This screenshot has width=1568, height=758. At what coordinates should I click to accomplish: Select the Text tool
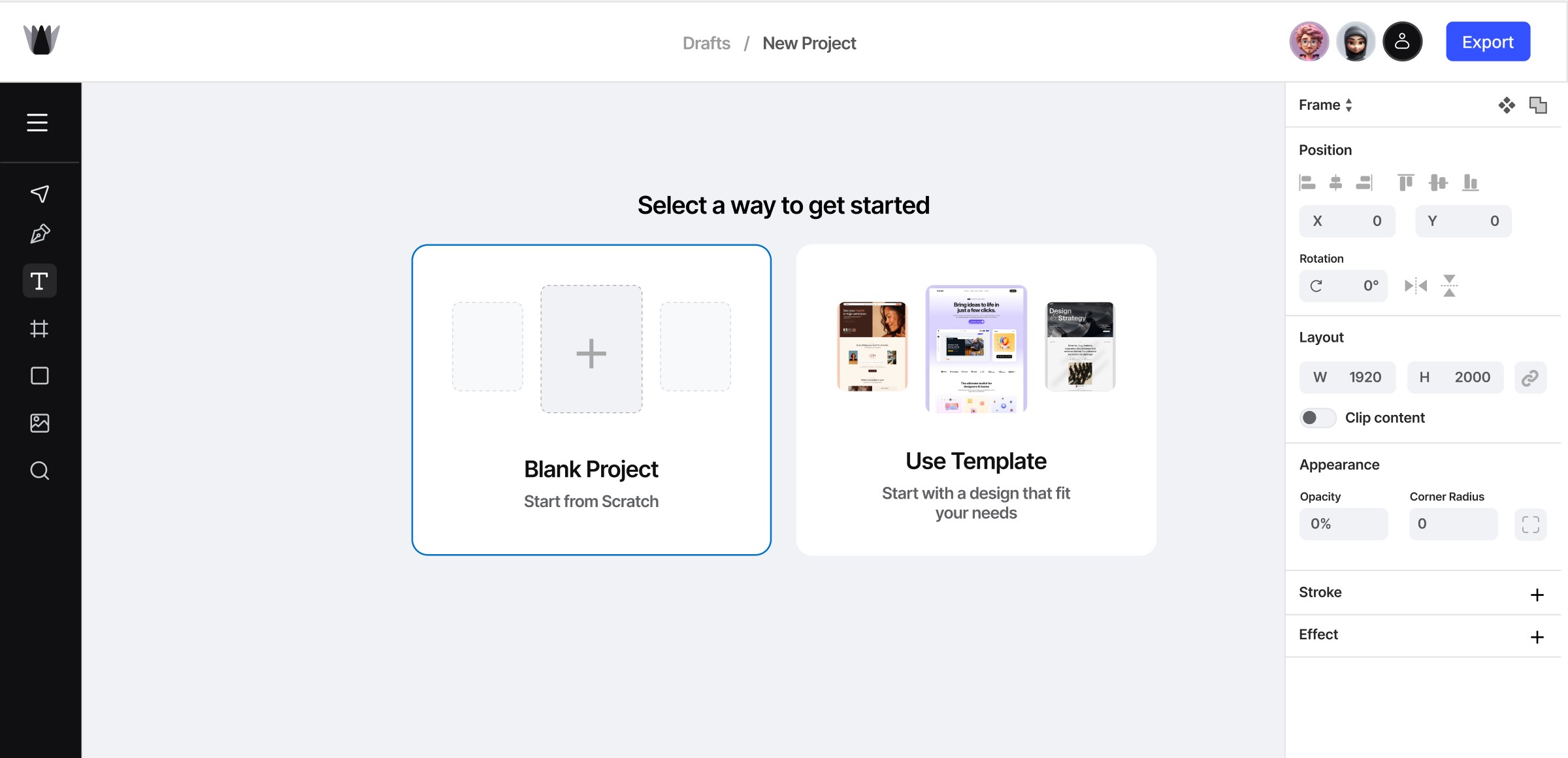(39, 281)
